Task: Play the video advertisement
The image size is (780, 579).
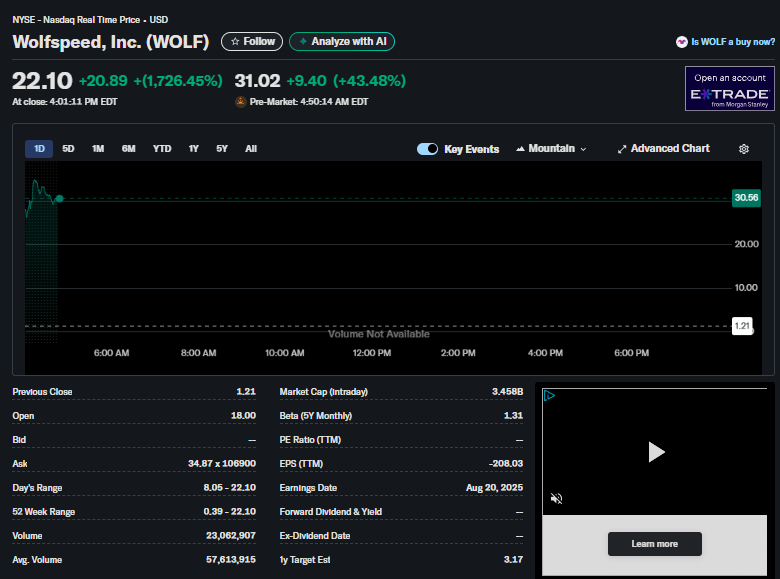Action: pos(656,452)
